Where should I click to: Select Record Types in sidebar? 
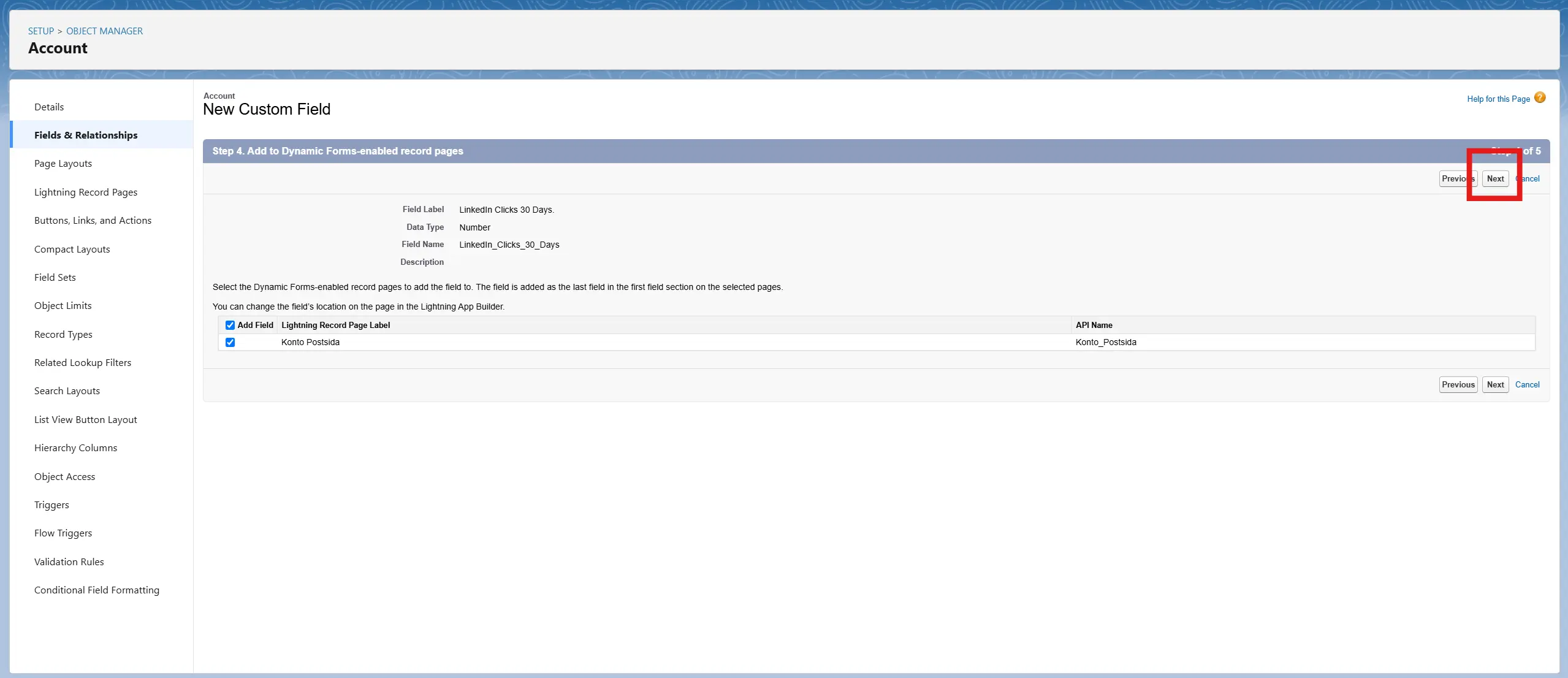click(x=63, y=334)
